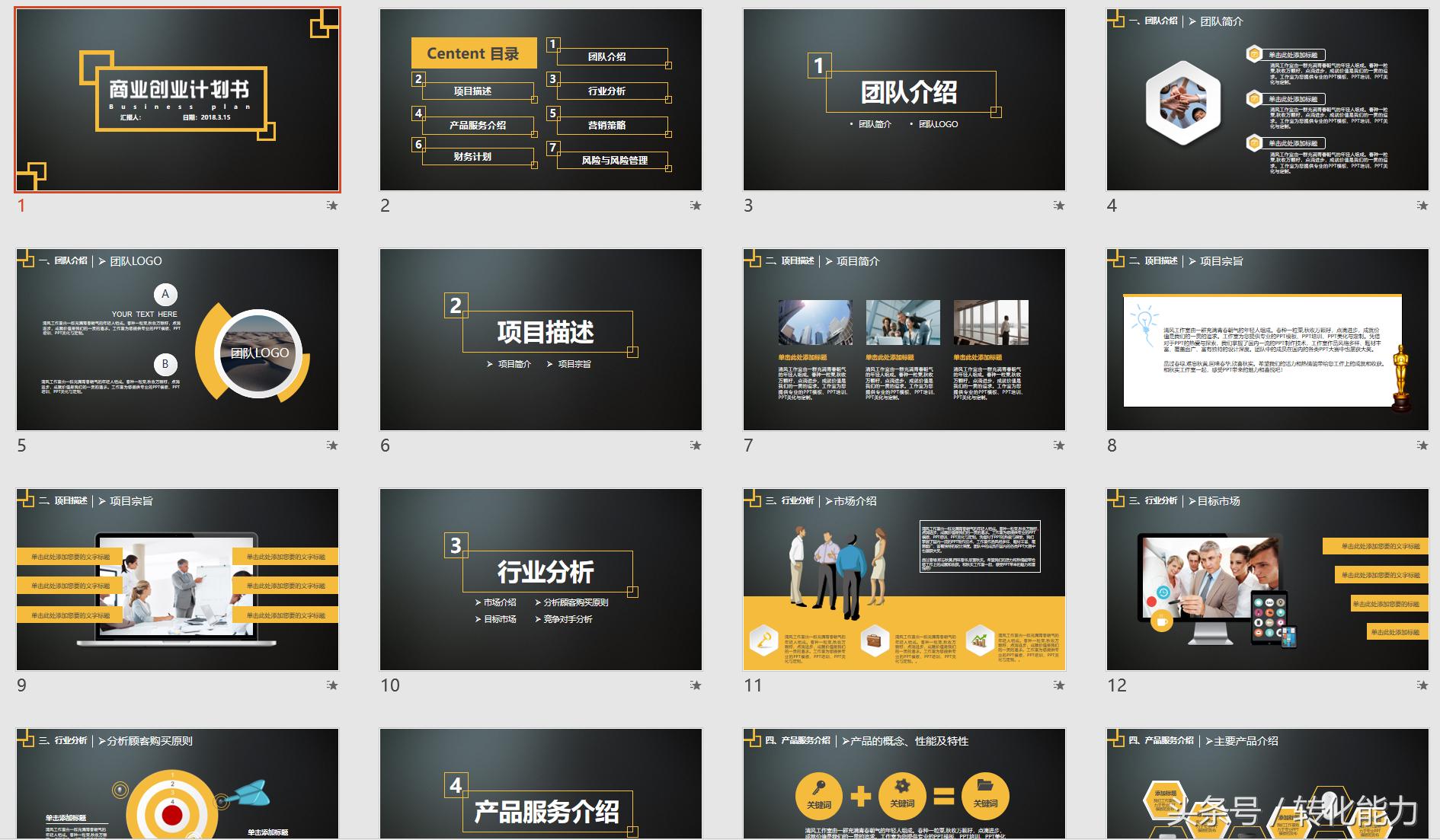This screenshot has width=1440, height=840.
Task: Click the transition star icon under slide 8
Action: click(1422, 445)
